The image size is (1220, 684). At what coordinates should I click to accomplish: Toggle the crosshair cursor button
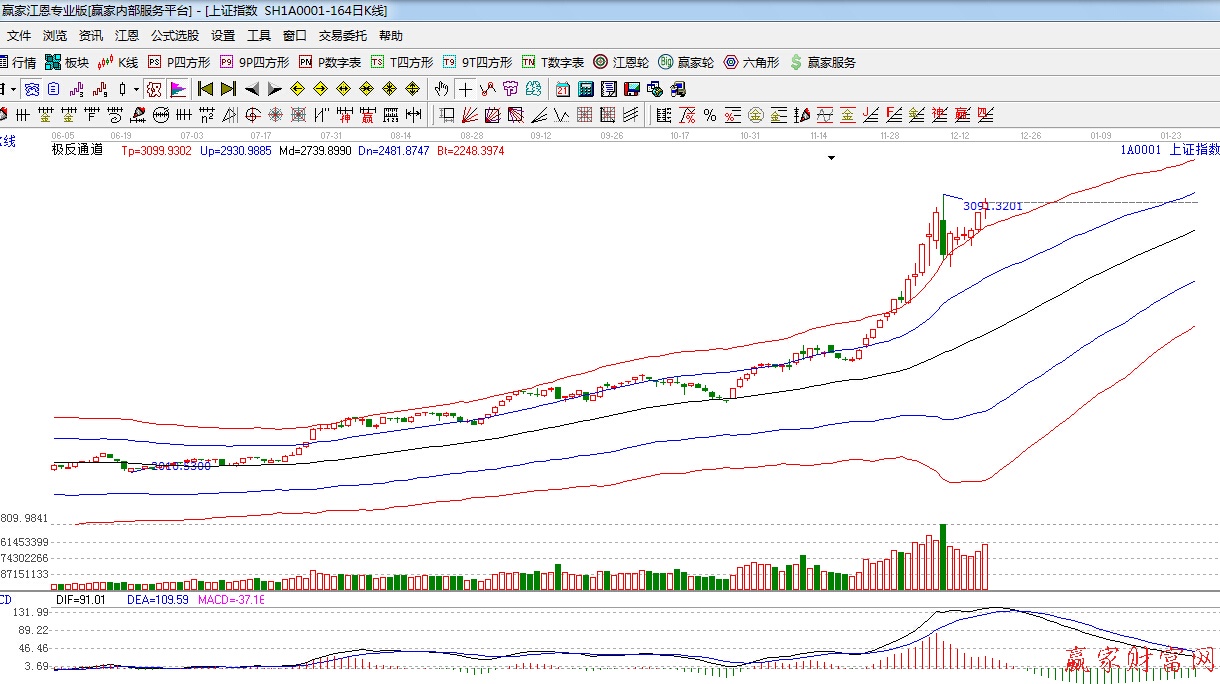[x=465, y=89]
